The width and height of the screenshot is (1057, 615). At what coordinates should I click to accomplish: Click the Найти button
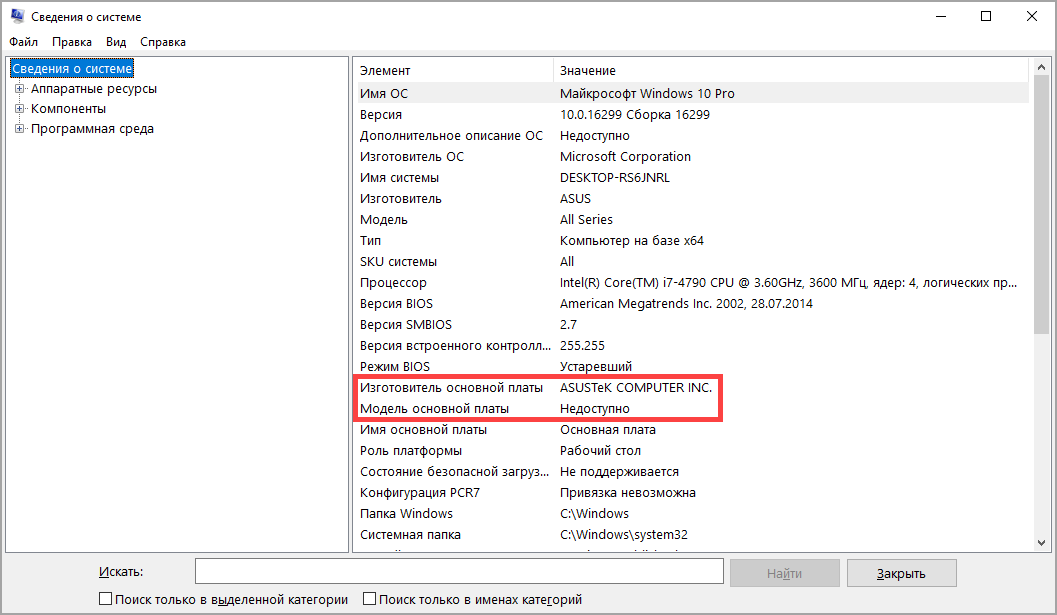pyautogui.click(x=785, y=573)
